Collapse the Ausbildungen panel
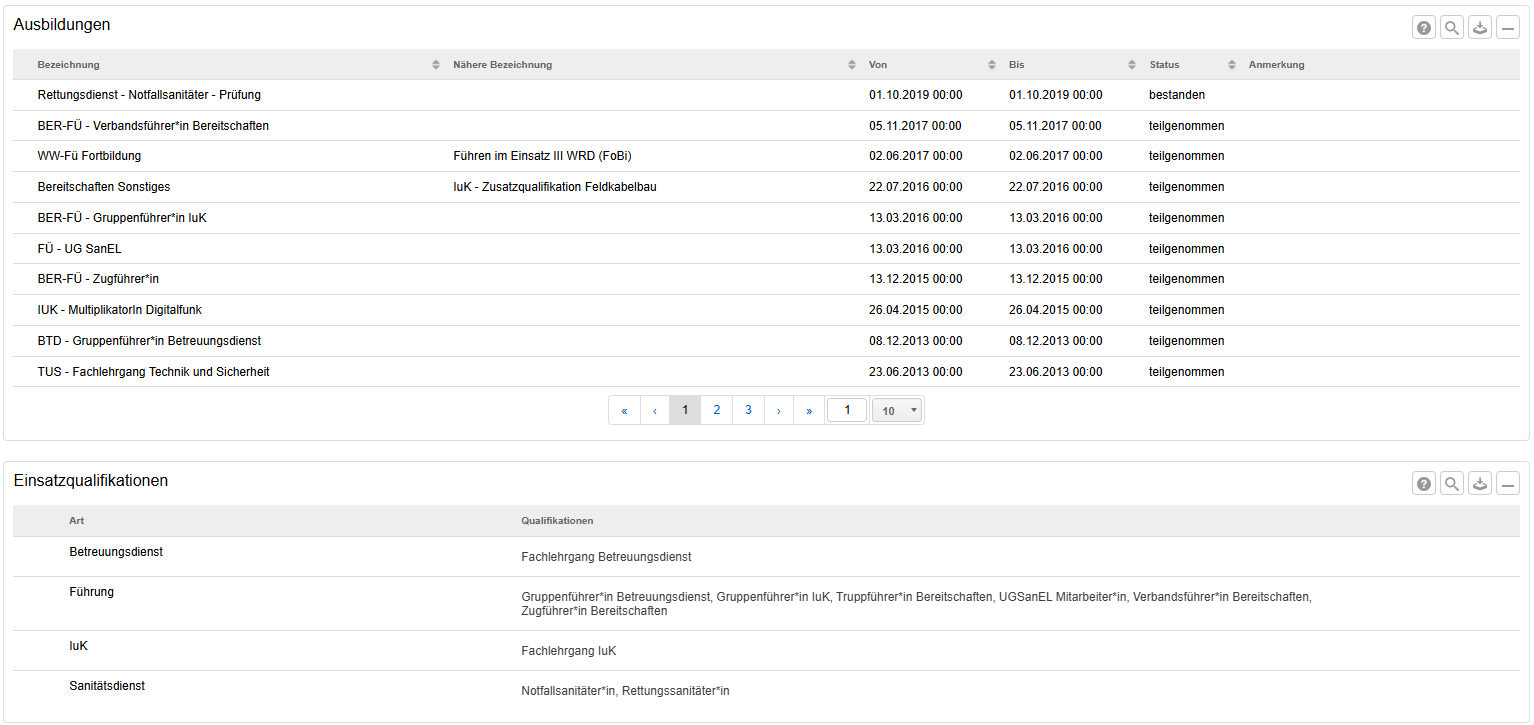 tap(1508, 28)
